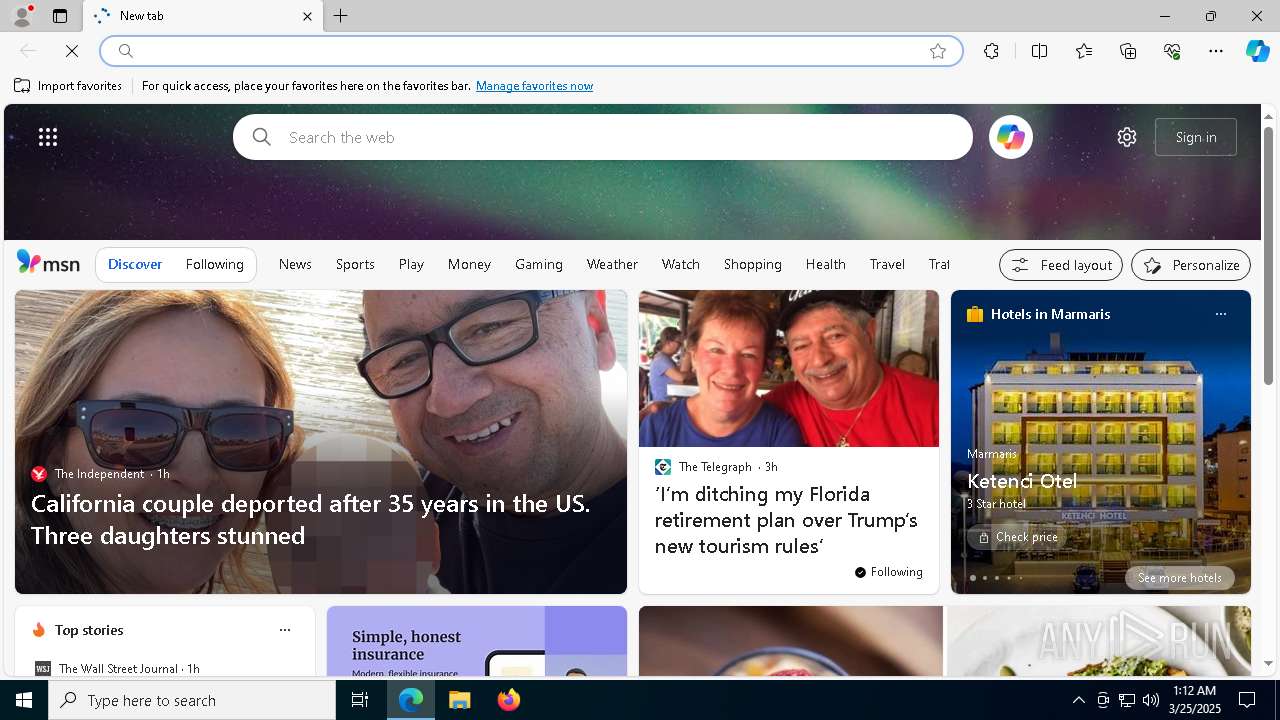The height and width of the screenshot is (720, 1280).
Task: Open Browser essentials icon
Action: (1172, 51)
